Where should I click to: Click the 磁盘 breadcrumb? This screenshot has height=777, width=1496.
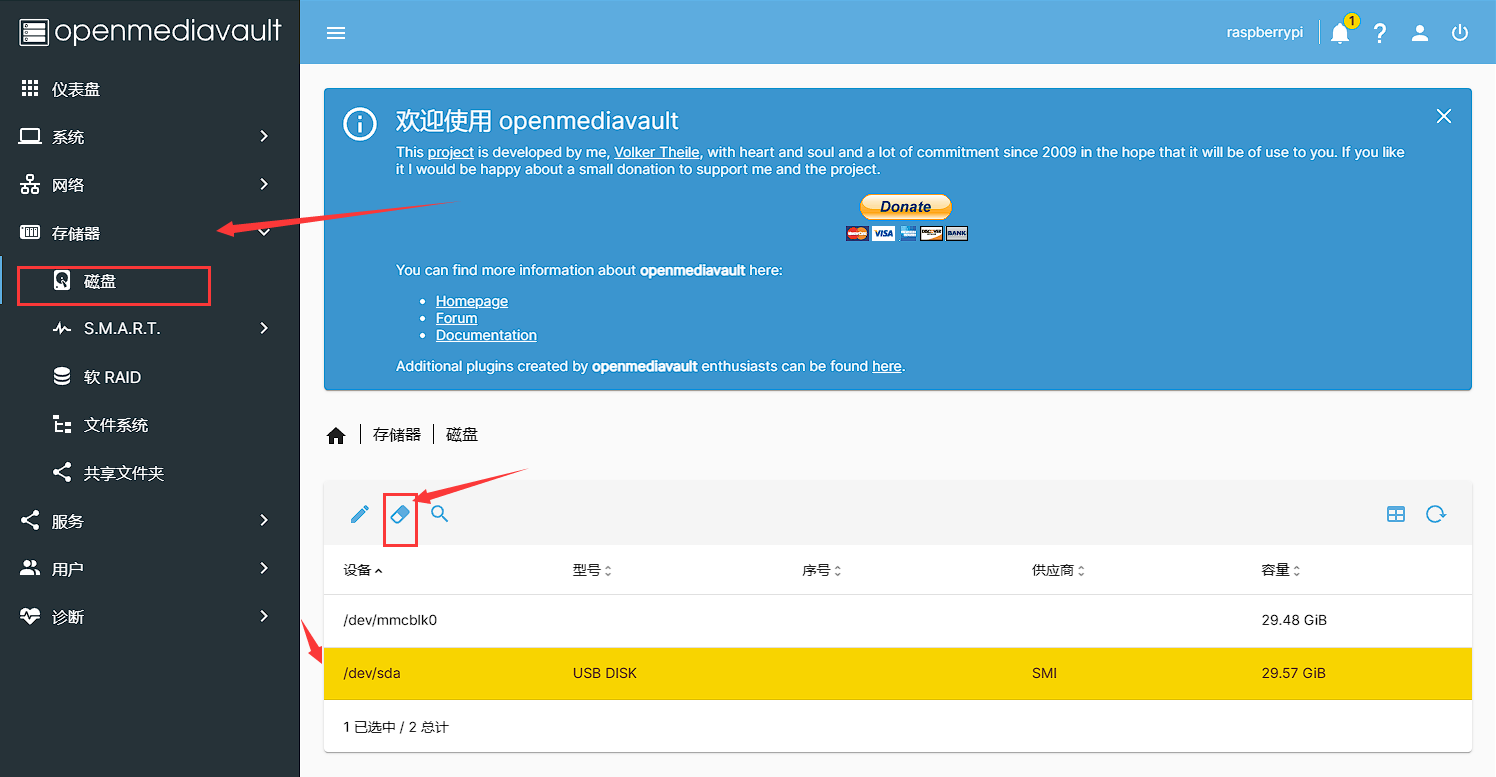[x=462, y=435]
